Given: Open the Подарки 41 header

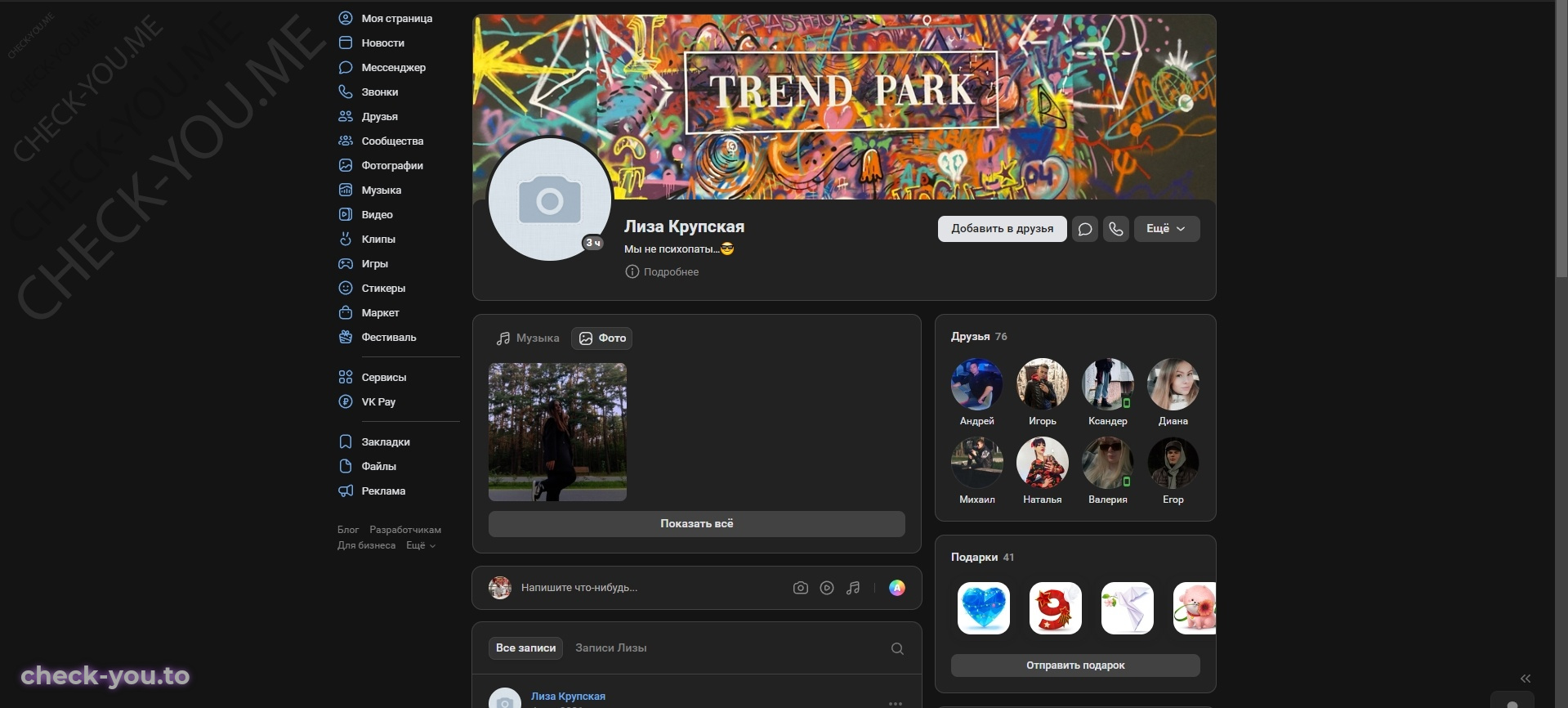Looking at the screenshot, I should pyautogui.click(x=982, y=558).
